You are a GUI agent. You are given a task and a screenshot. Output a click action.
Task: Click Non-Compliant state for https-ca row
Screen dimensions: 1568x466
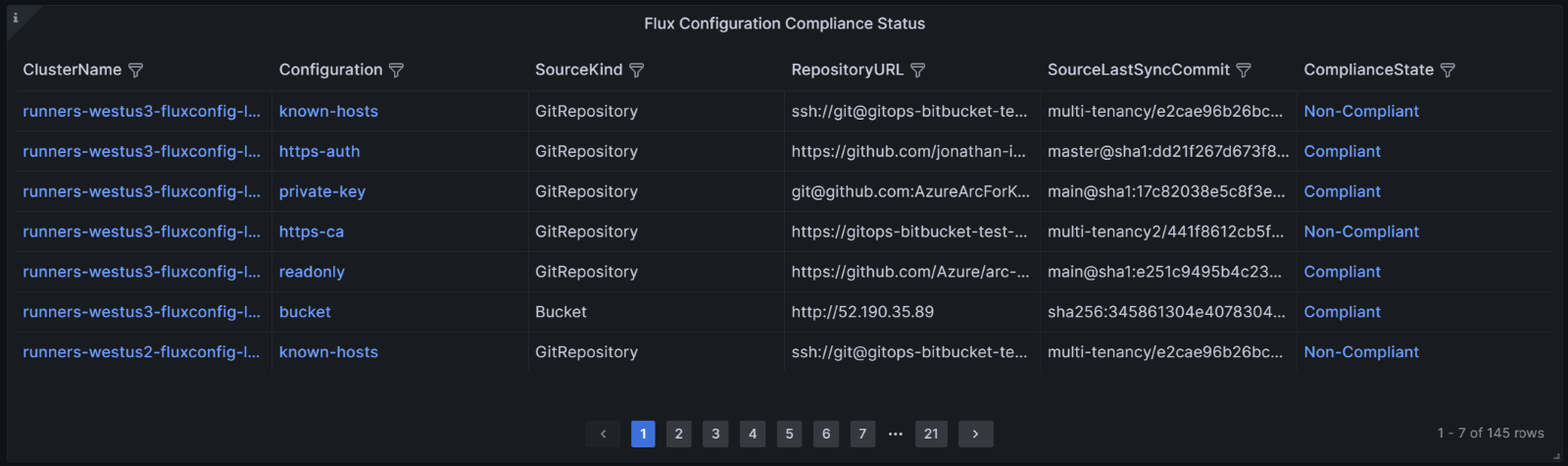tap(1361, 232)
